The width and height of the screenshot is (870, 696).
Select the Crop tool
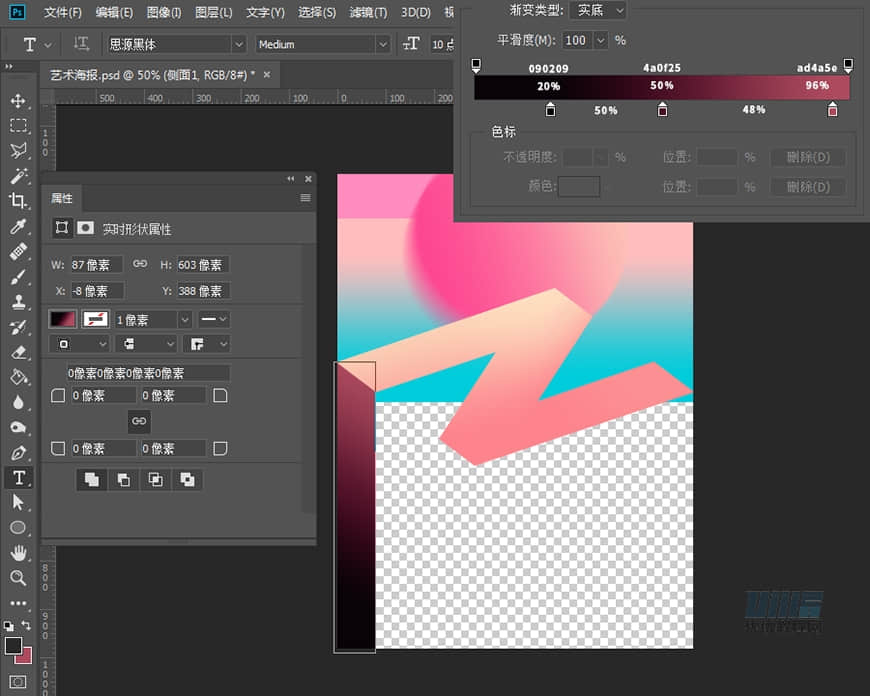click(x=18, y=201)
